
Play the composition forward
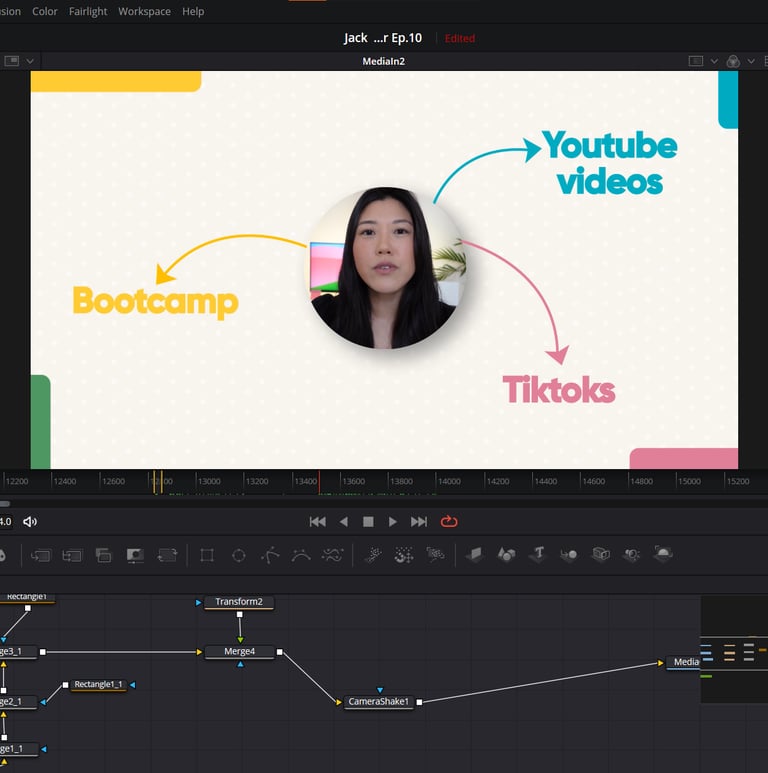click(392, 522)
